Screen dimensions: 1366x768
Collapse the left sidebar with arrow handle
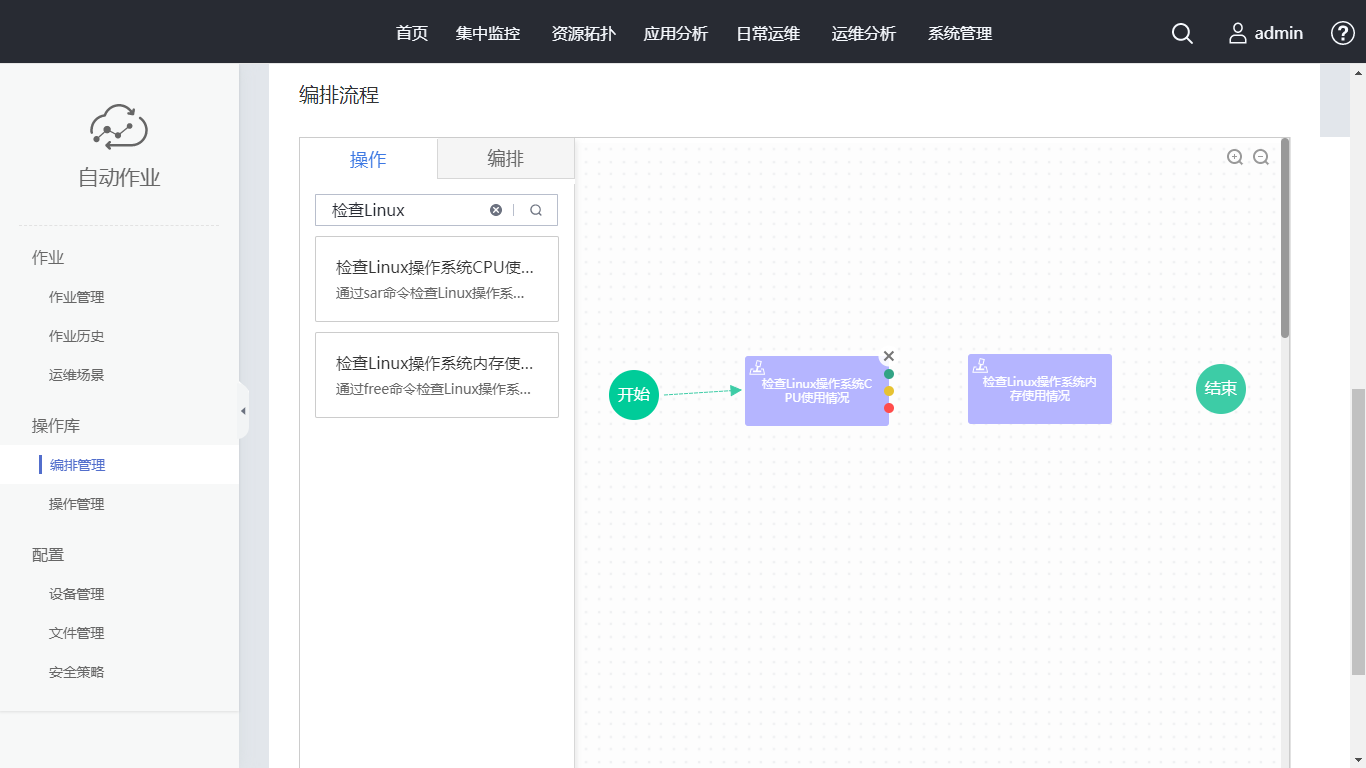click(243, 411)
